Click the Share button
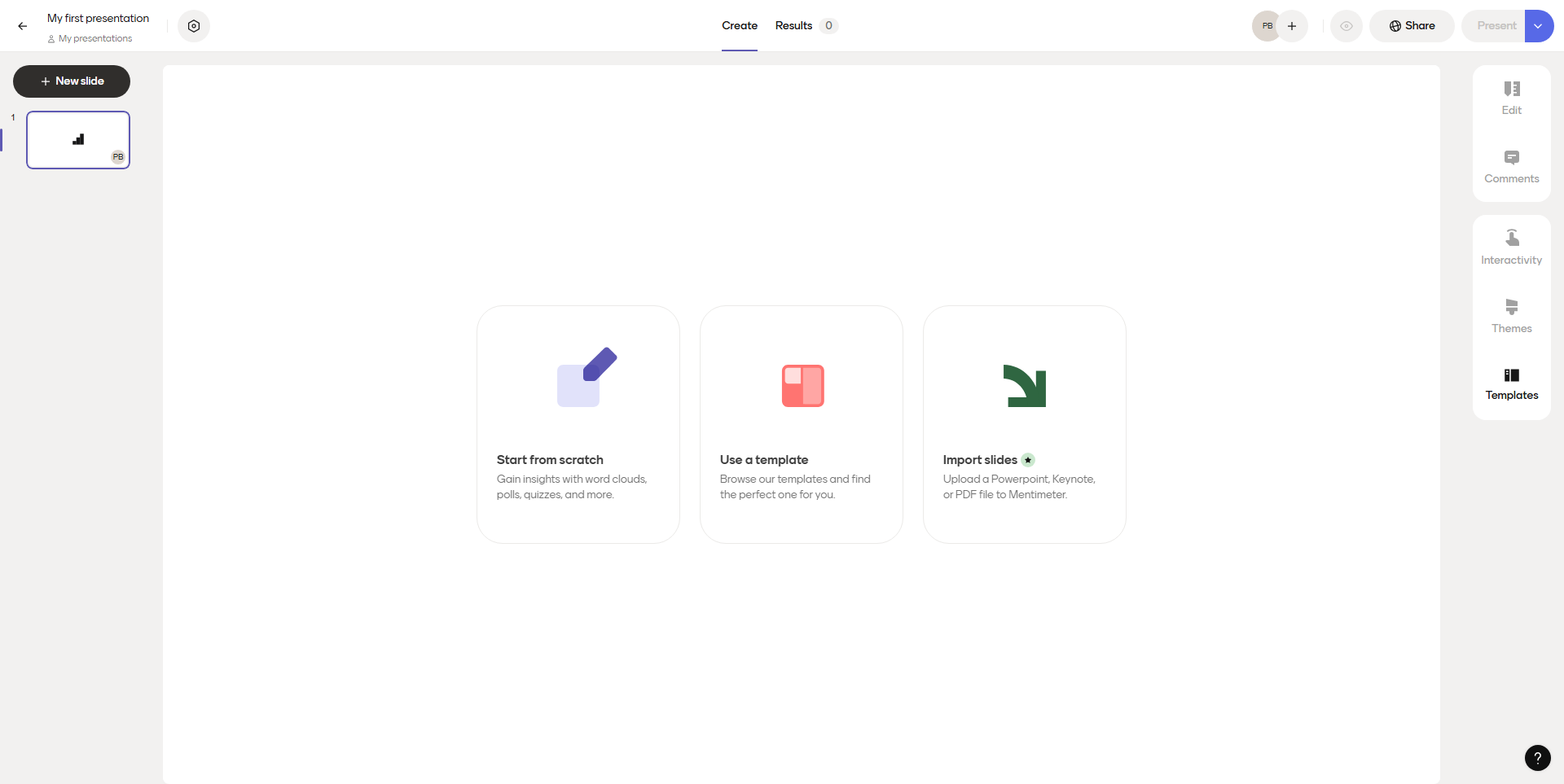This screenshot has width=1564, height=784. tap(1412, 26)
